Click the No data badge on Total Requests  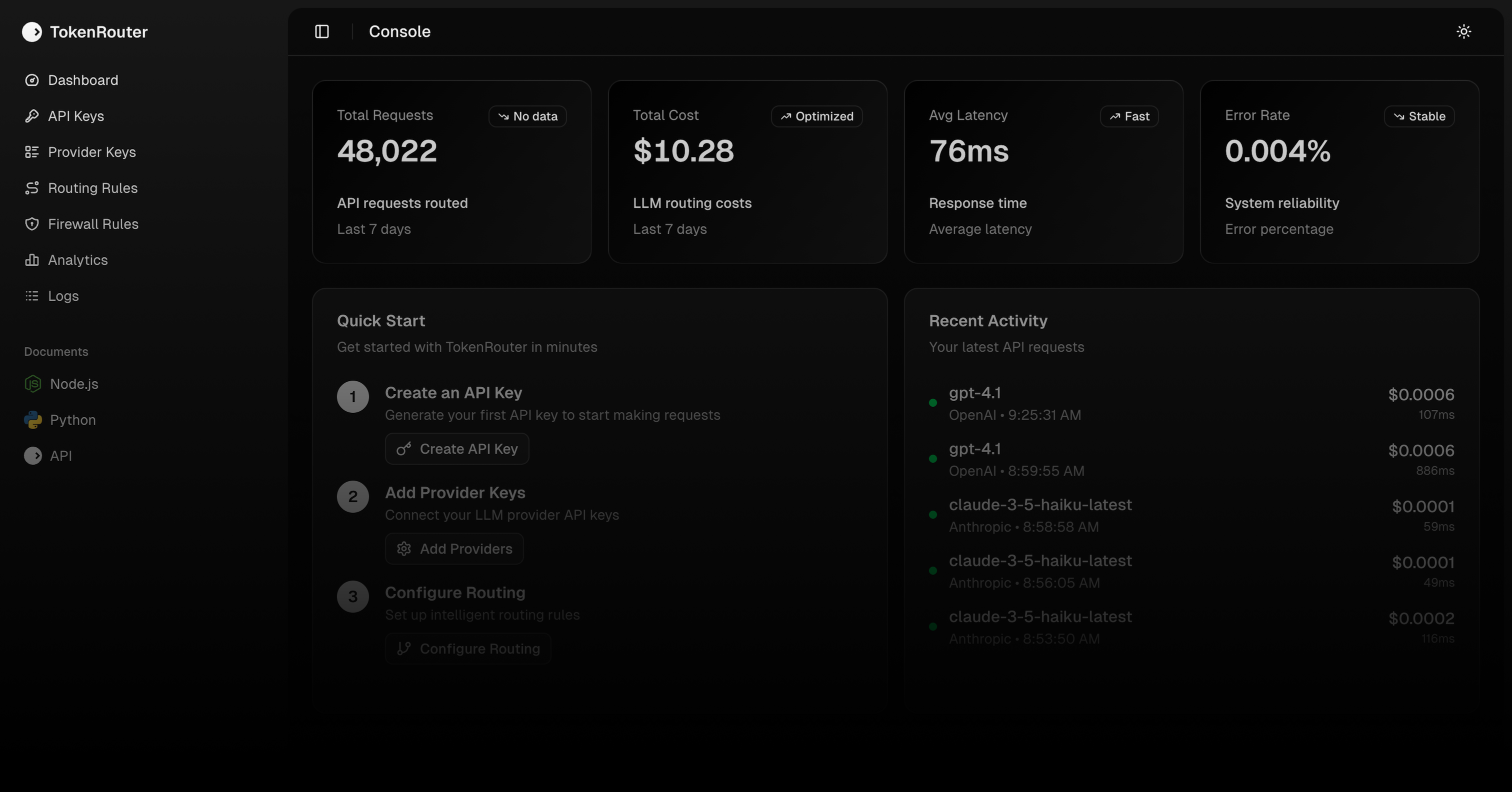(527, 116)
